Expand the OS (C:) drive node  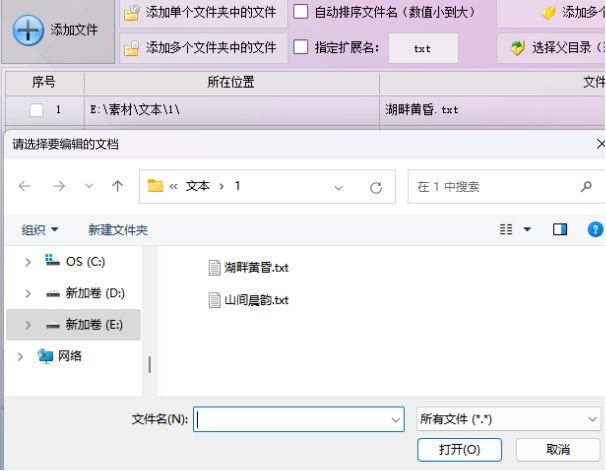pyautogui.click(x=27, y=262)
